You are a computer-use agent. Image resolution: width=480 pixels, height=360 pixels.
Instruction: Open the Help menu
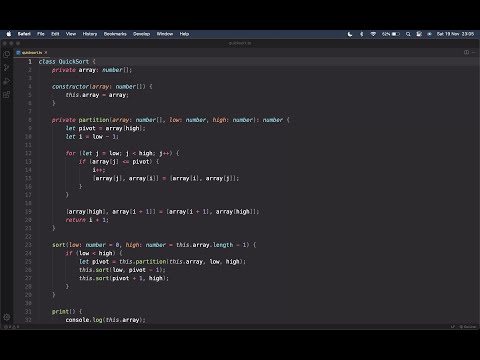184,34
